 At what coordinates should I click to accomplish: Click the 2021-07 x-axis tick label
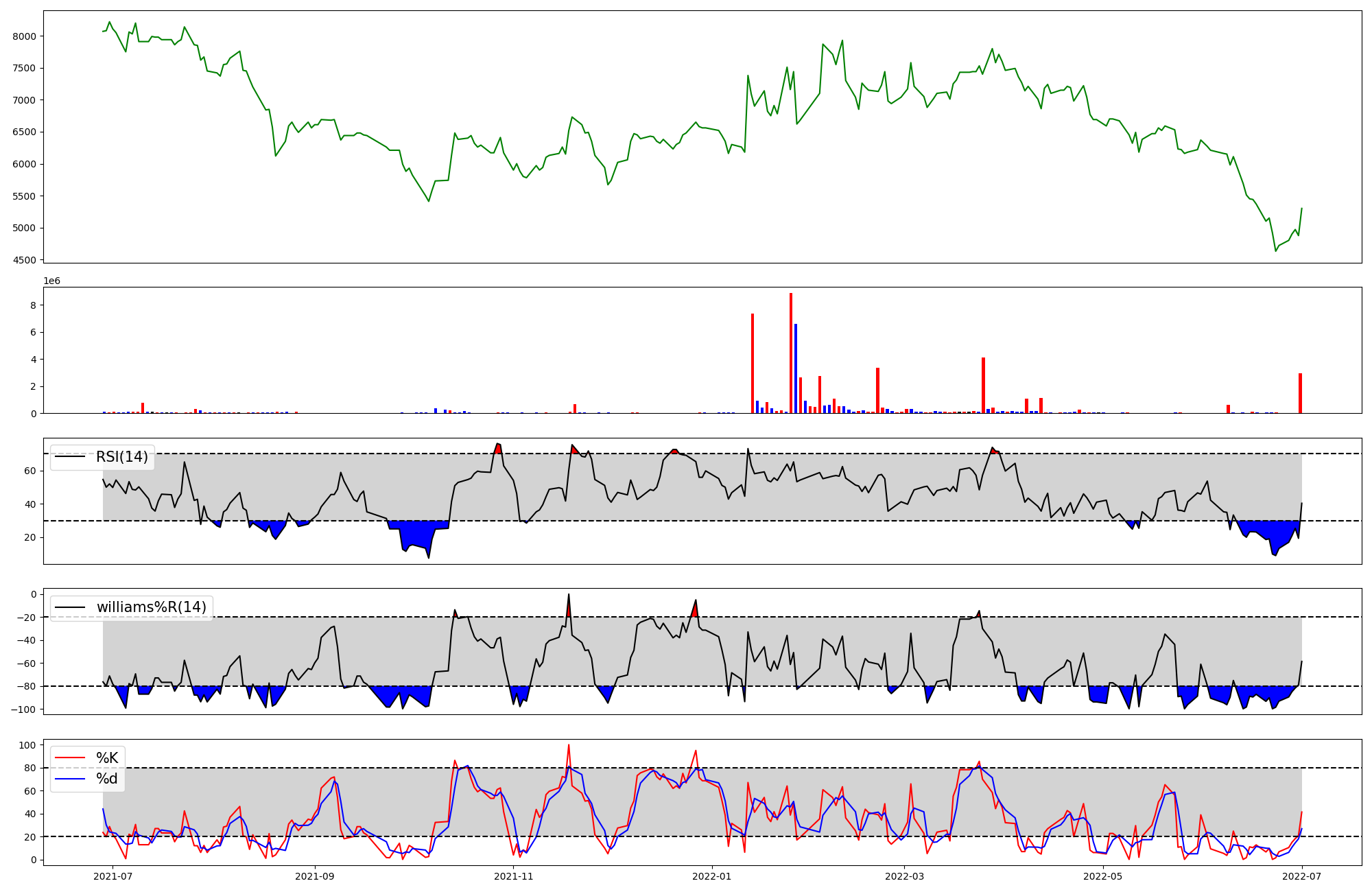coord(113,876)
